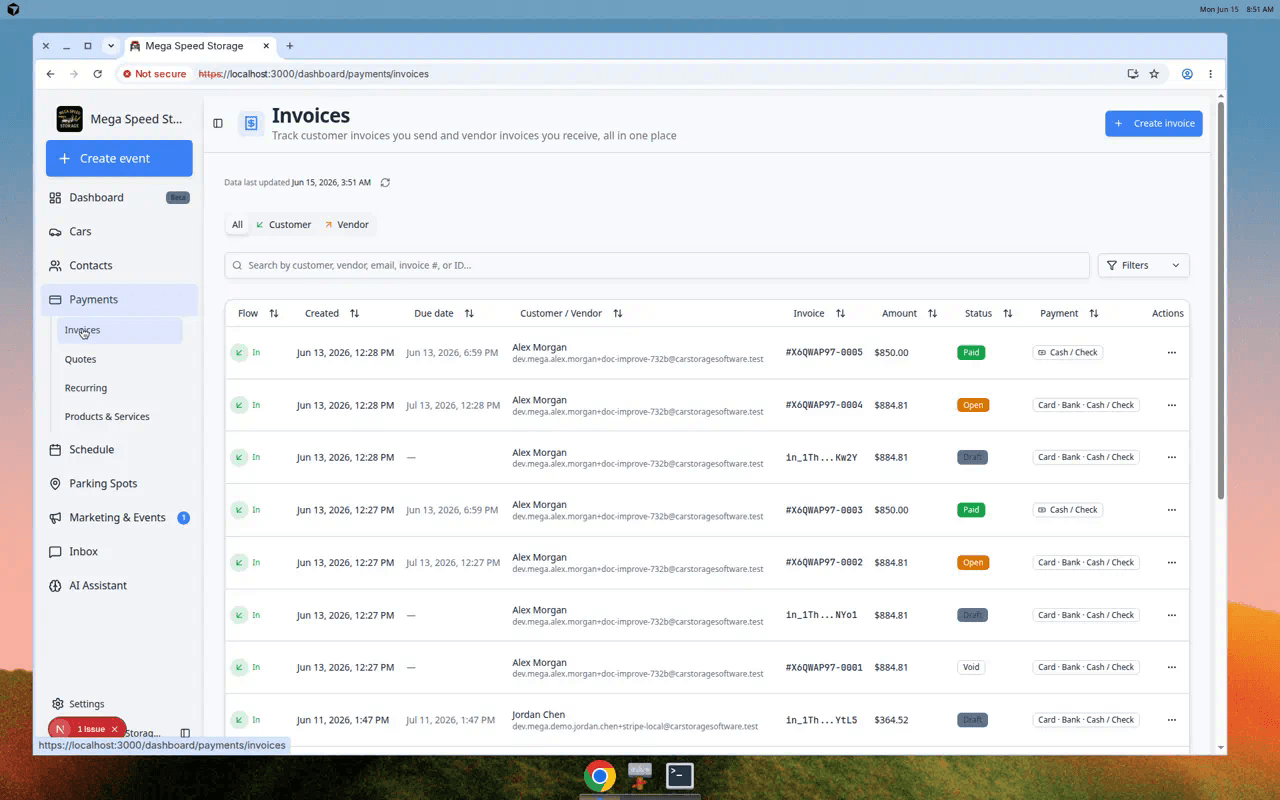The height and width of the screenshot is (800, 1280).
Task: Open Parking Spots in sidebar
Action: point(119,484)
